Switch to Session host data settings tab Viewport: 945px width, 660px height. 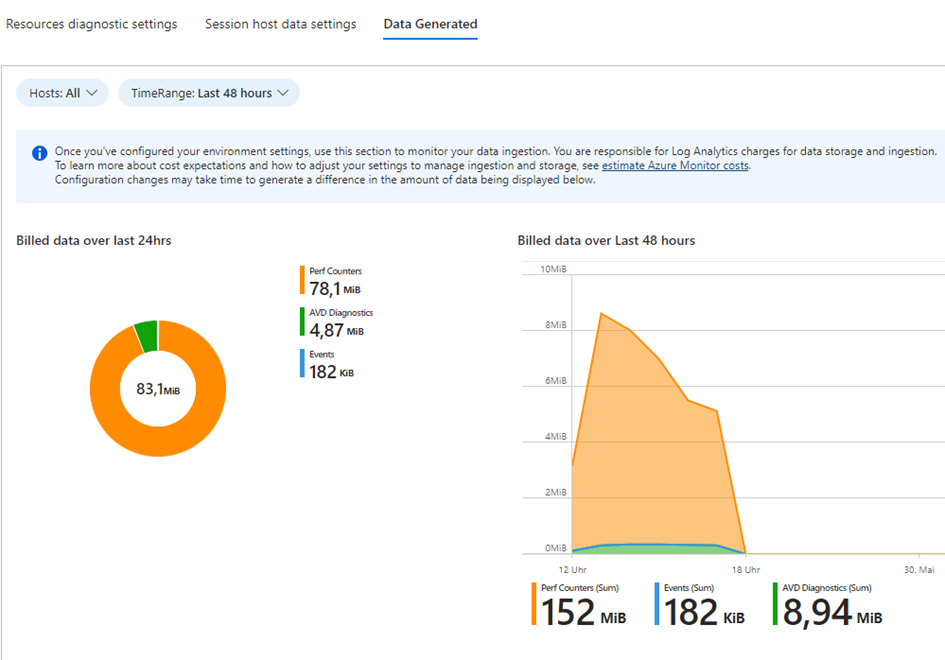(x=280, y=24)
